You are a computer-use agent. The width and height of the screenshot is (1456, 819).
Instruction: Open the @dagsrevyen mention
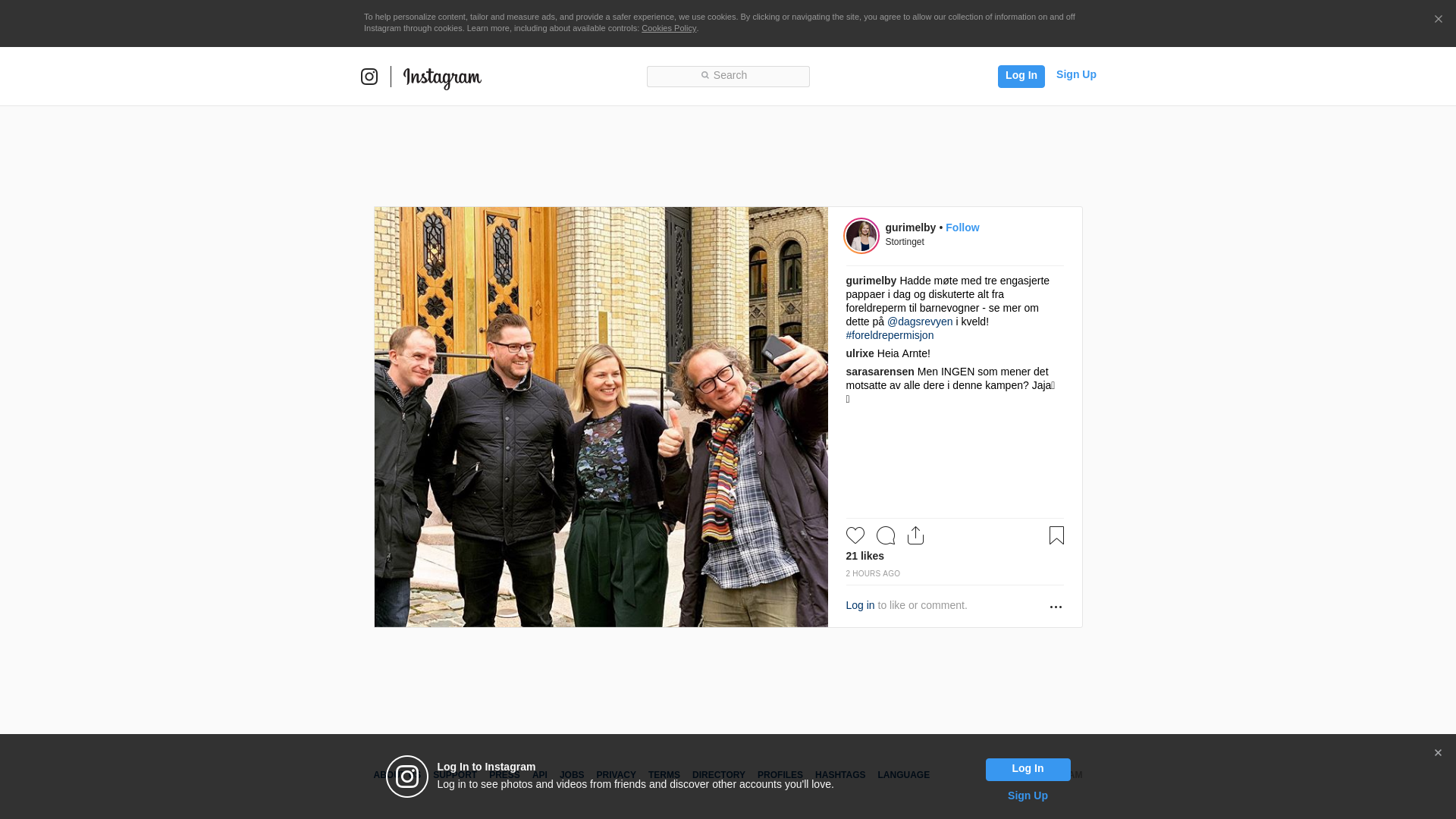click(920, 322)
